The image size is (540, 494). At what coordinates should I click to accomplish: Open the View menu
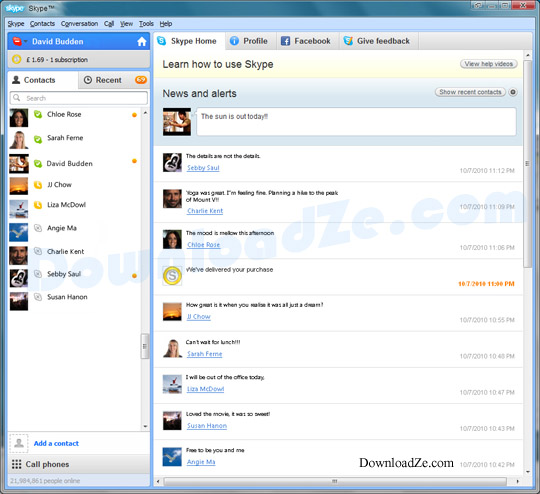(126, 24)
